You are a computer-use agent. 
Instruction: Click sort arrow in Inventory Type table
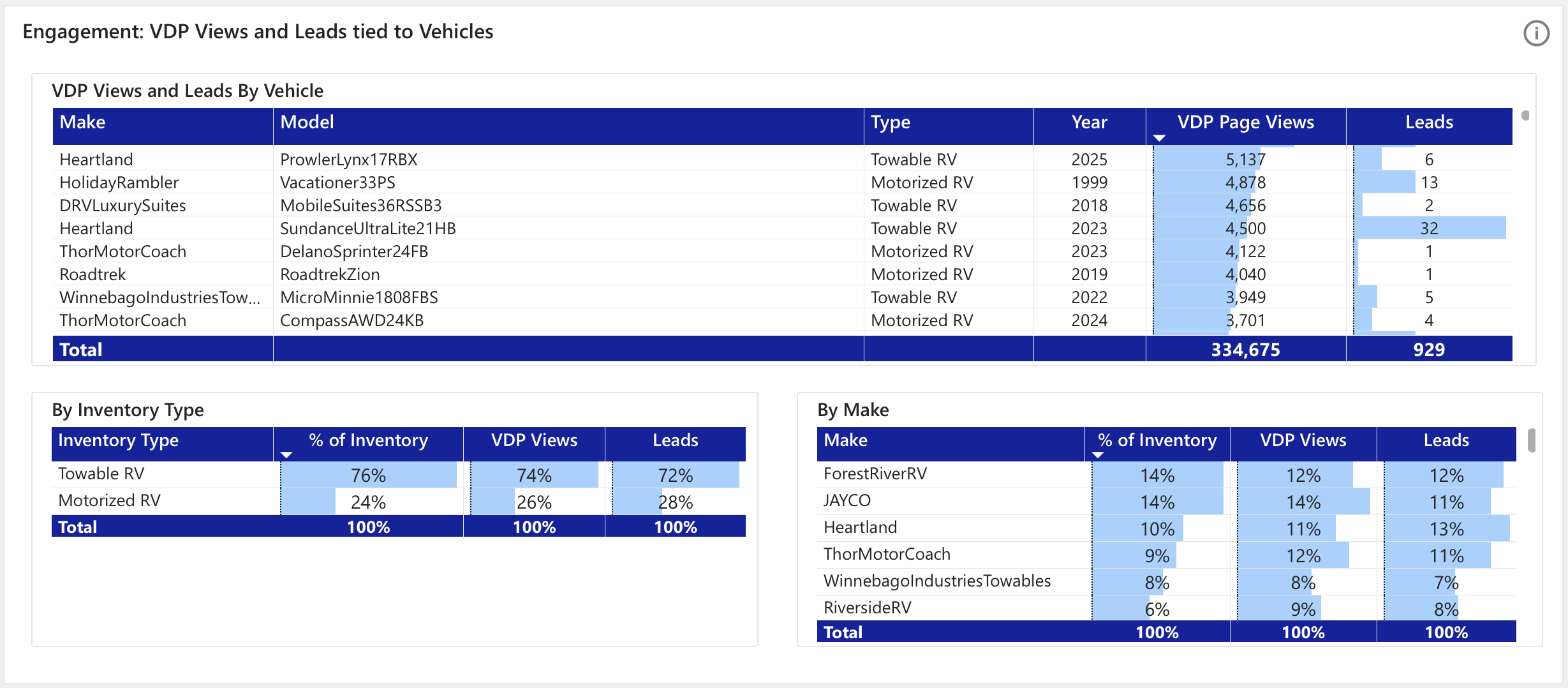[286, 455]
